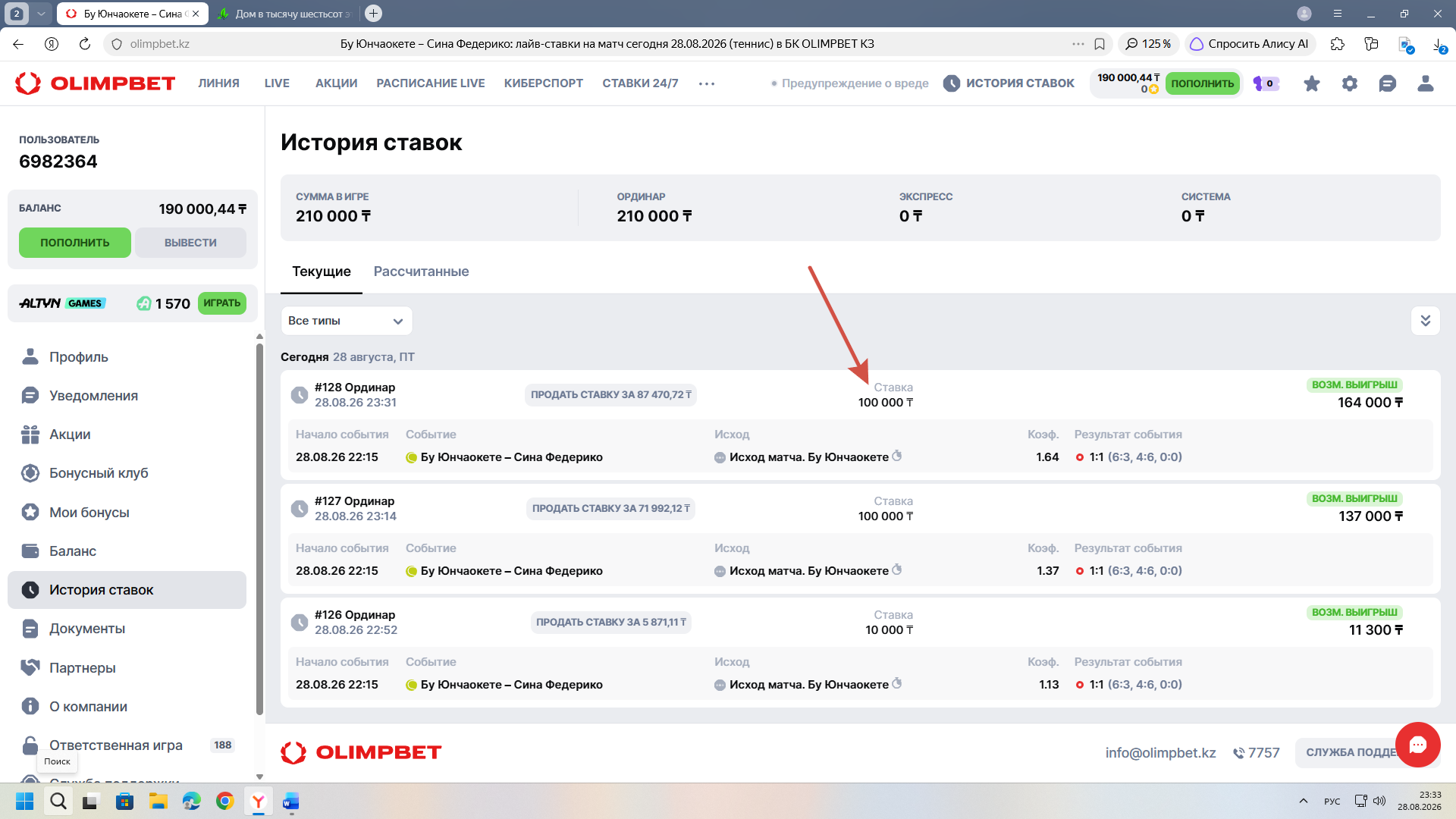The image size is (1456, 819).
Task: Expand all bets with double chevron
Action: [1426, 321]
